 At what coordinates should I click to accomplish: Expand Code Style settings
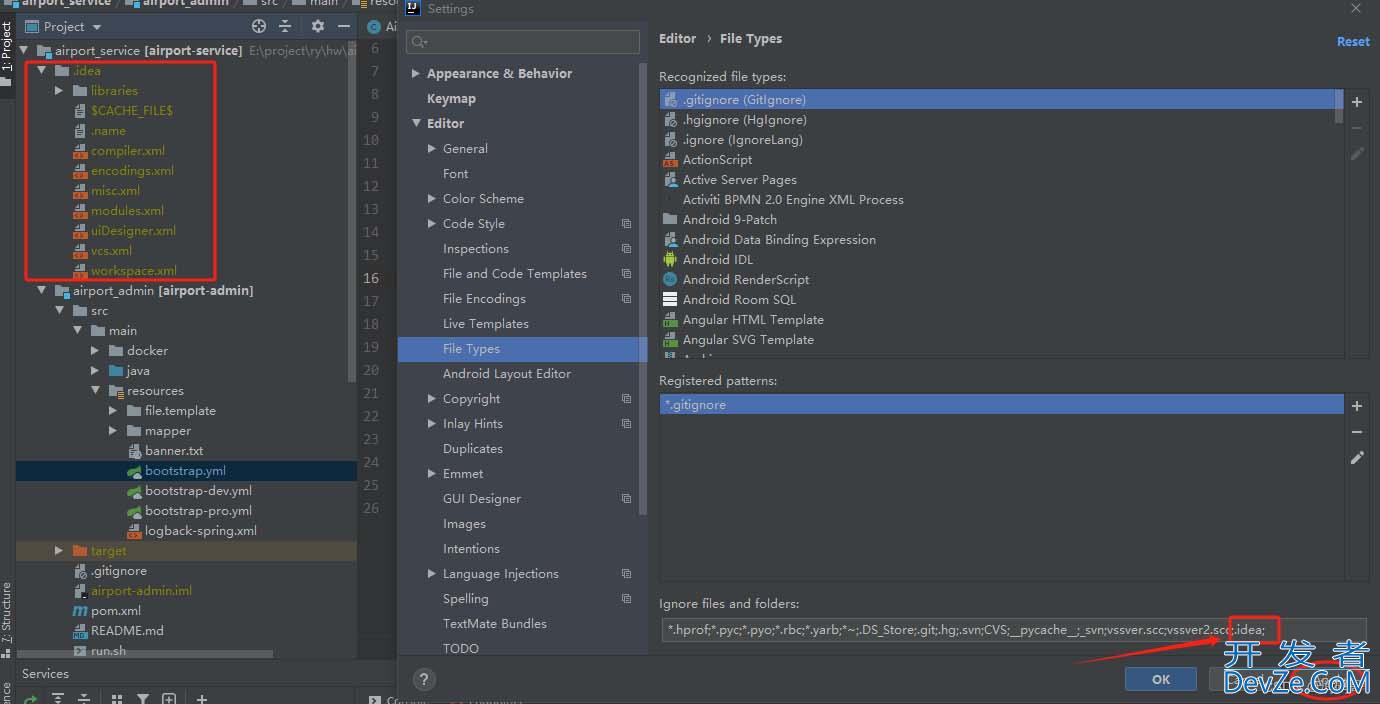(432, 224)
